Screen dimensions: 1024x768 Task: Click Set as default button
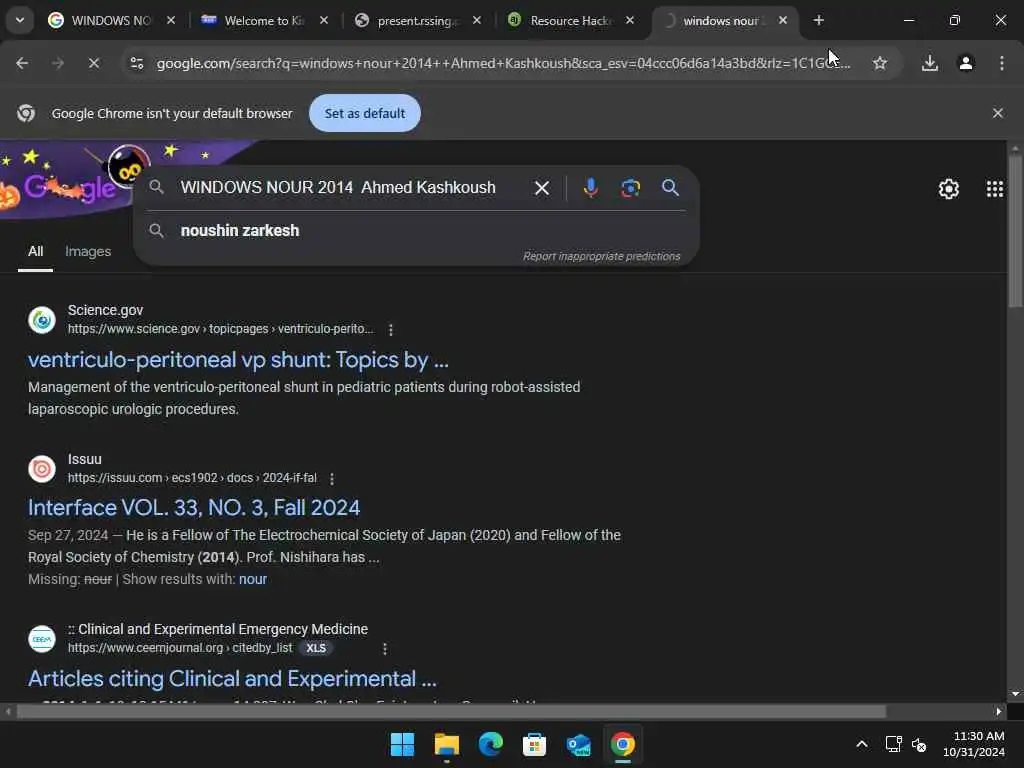pyautogui.click(x=364, y=113)
